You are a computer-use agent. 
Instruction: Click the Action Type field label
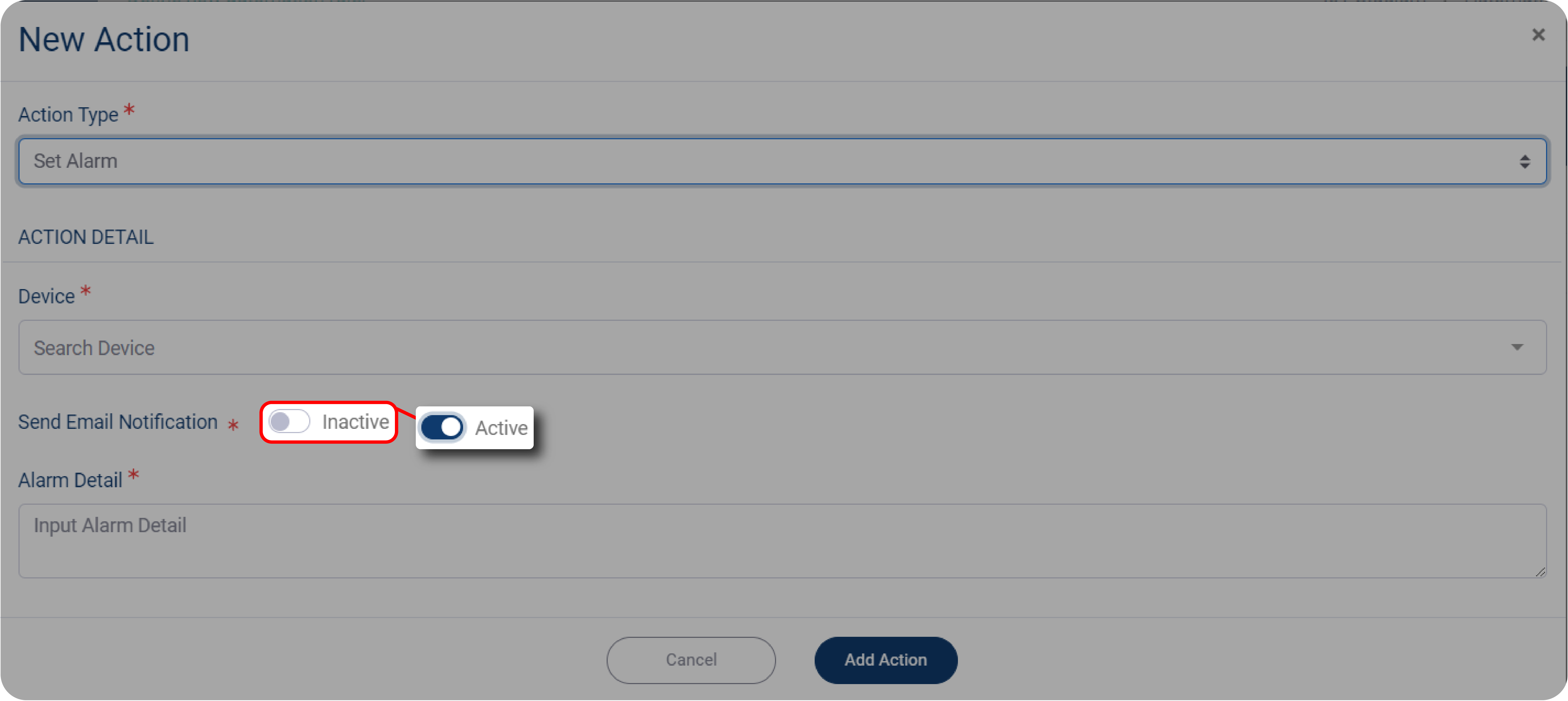pos(68,114)
